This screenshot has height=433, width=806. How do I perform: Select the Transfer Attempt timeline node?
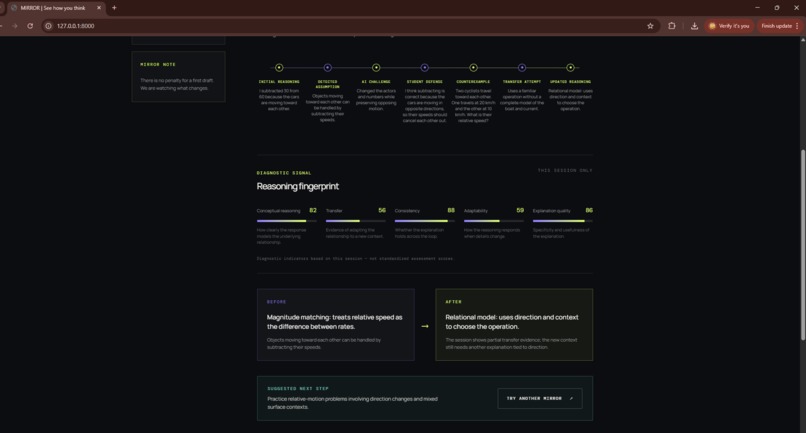522,67
